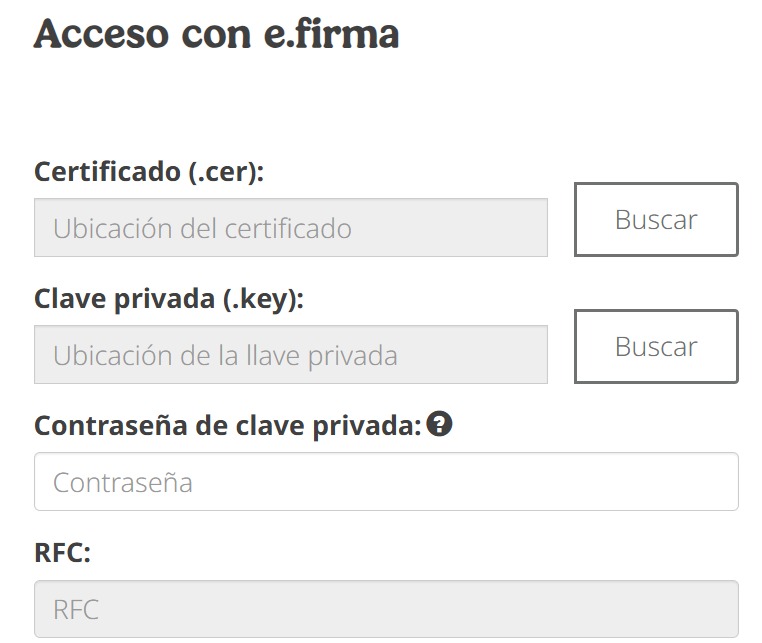Click the Contraseña de clave privada label
The width and height of the screenshot is (762, 643).
pos(228,426)
